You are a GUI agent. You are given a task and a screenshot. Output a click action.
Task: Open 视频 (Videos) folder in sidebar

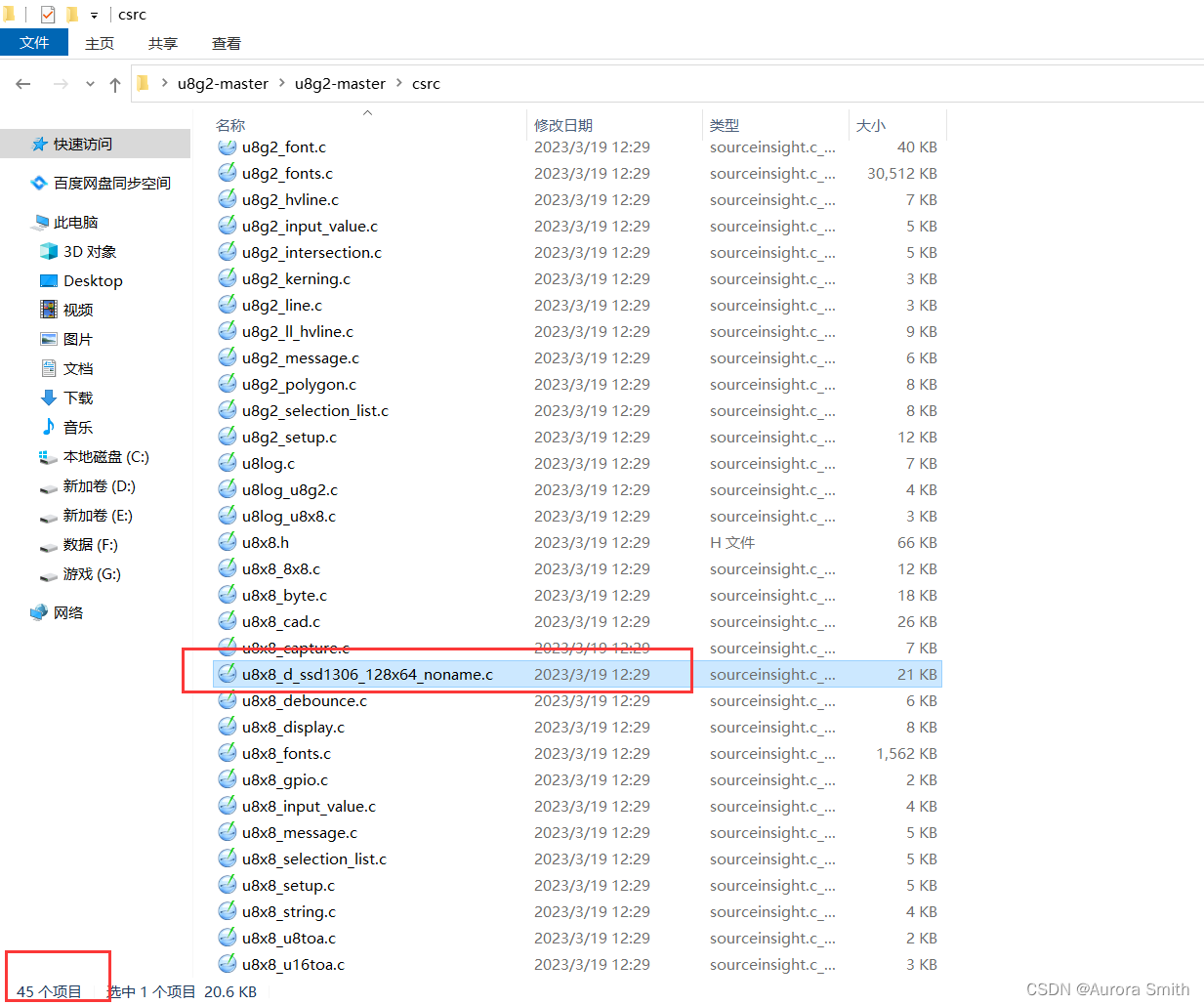(x=66, y=310)
